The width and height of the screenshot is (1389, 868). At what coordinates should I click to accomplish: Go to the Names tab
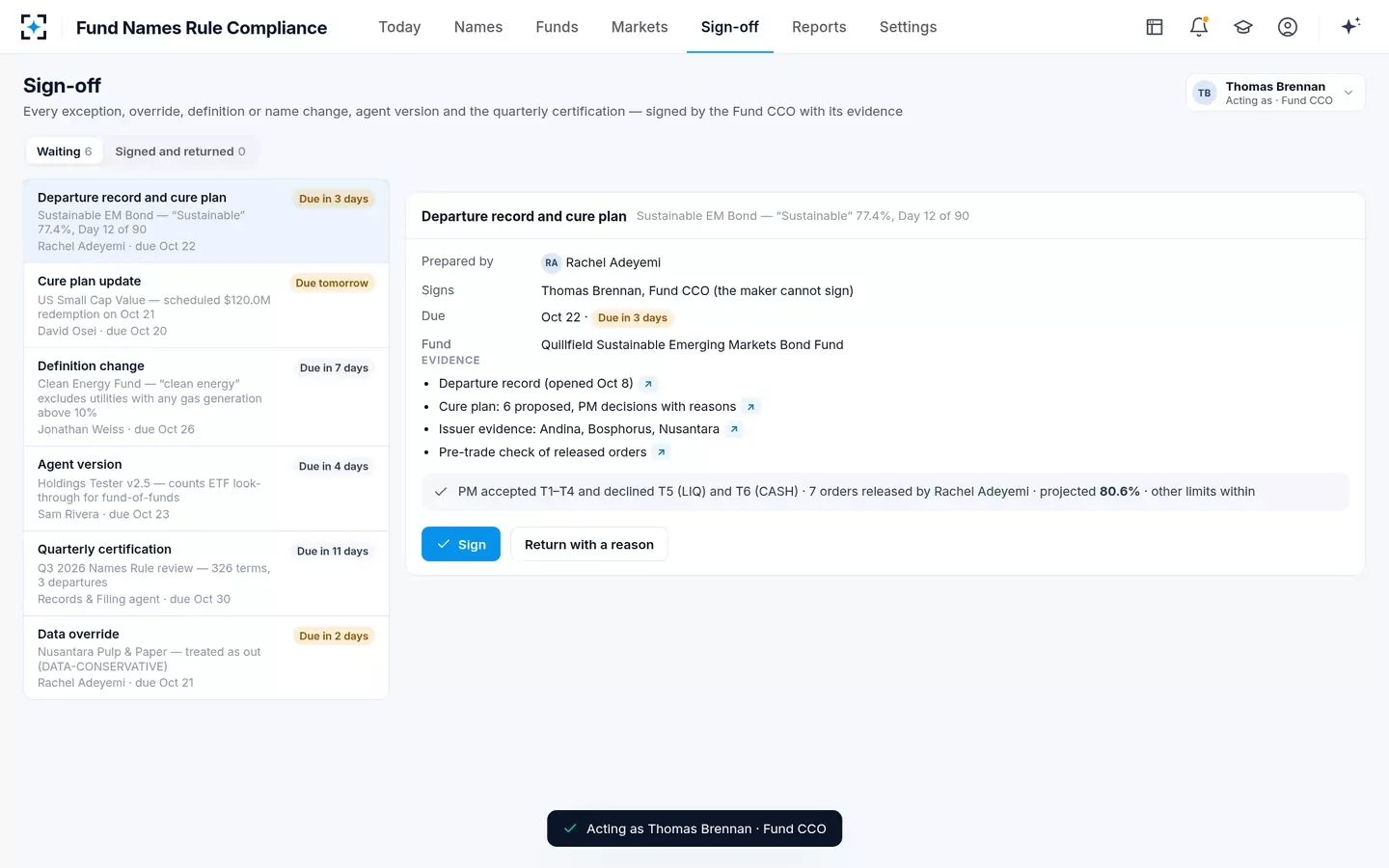click(478, 27)
